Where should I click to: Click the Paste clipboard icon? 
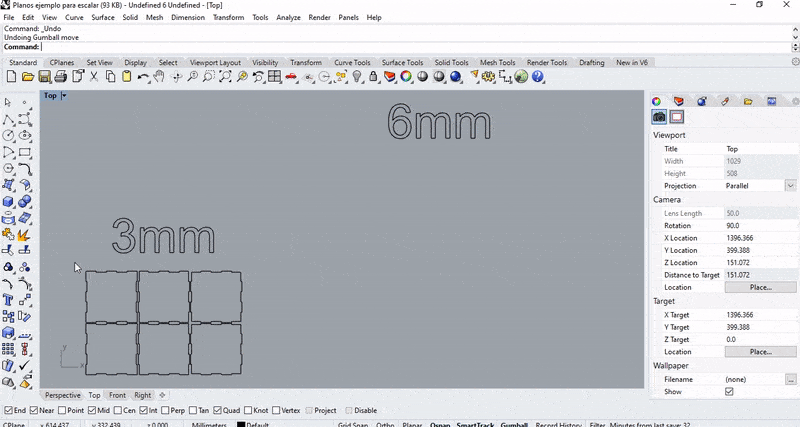[127, 77]
